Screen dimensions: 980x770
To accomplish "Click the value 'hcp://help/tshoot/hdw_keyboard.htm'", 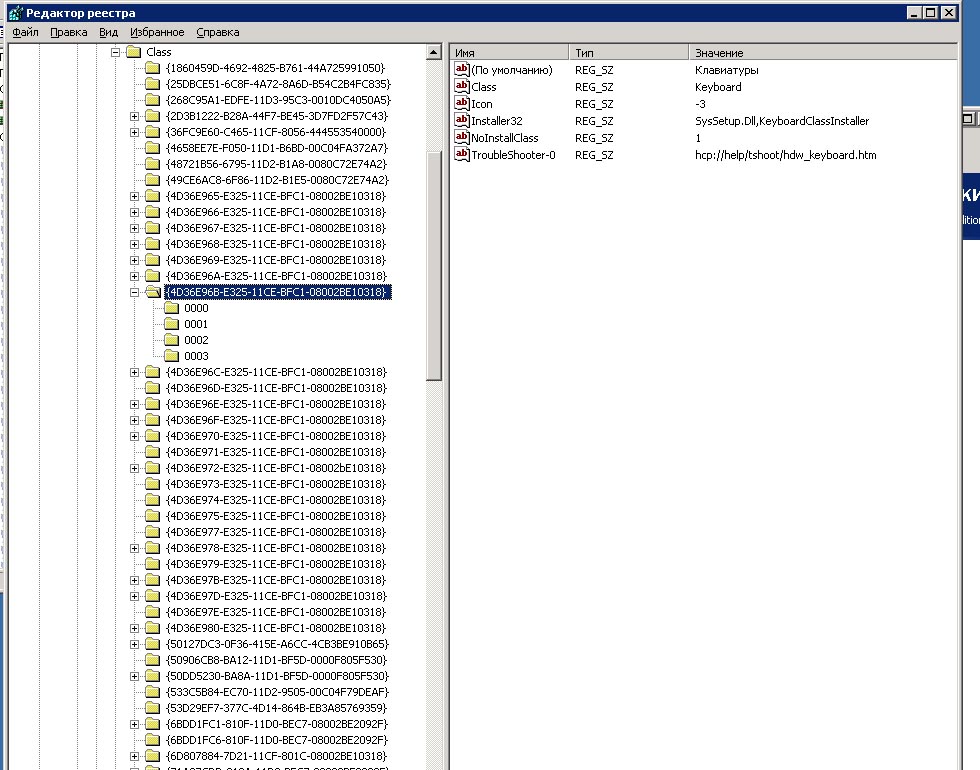I will click(x=786, y=155).
